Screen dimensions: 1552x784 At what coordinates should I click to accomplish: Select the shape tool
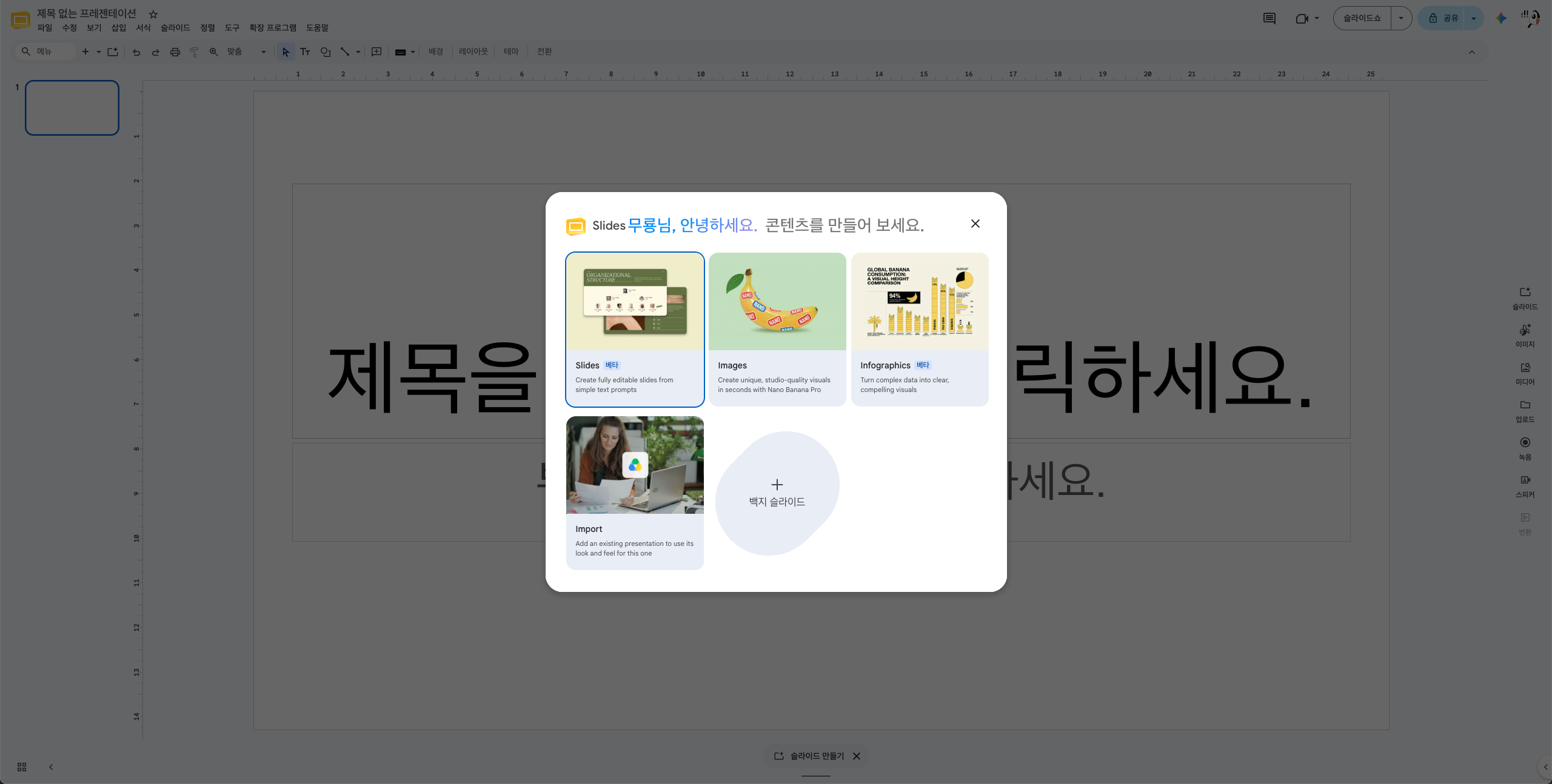pyautogui.click(x=326, y=52)
